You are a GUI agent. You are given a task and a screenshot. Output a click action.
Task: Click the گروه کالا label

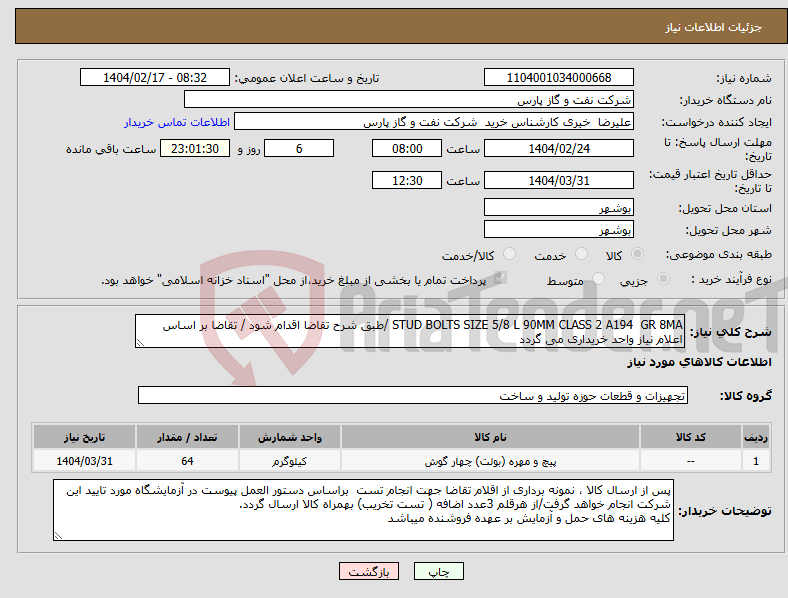pos(746,395)
